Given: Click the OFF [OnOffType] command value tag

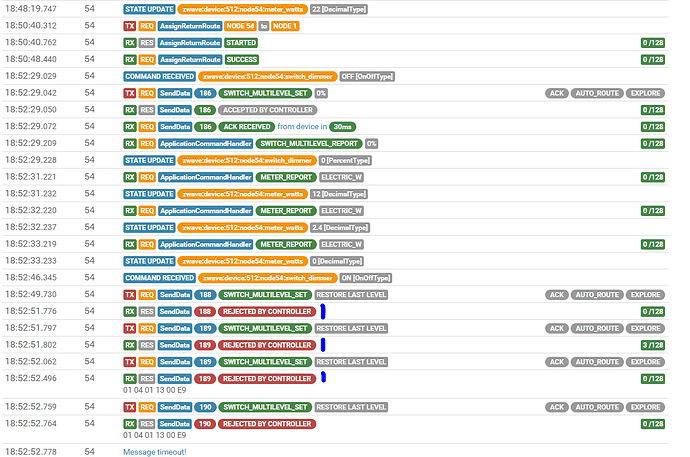Looking at the screenshot, I should pos(367,77).
